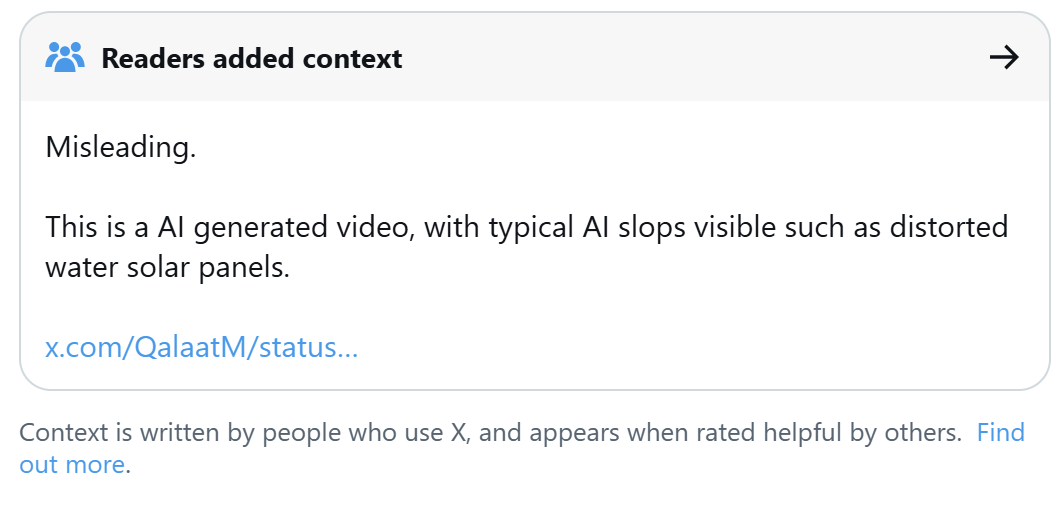This screenshot has width=1058, height=508.
Task: Open note details via the right arrow
Action: coord(1003,58)
